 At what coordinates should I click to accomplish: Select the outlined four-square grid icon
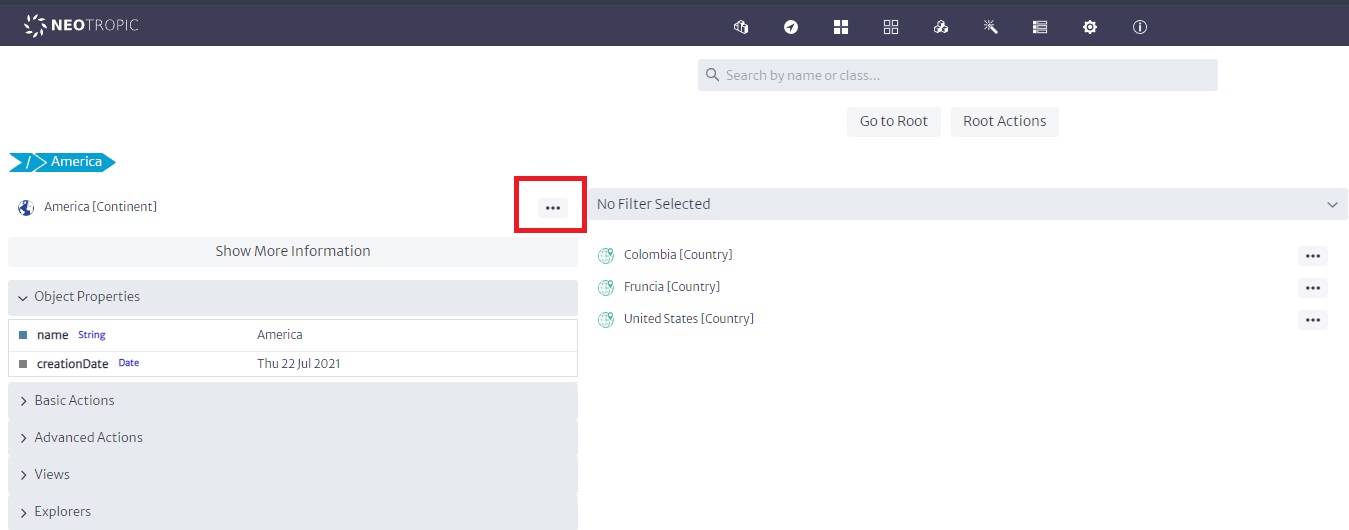pyautogui.click(x=891, y=27)
